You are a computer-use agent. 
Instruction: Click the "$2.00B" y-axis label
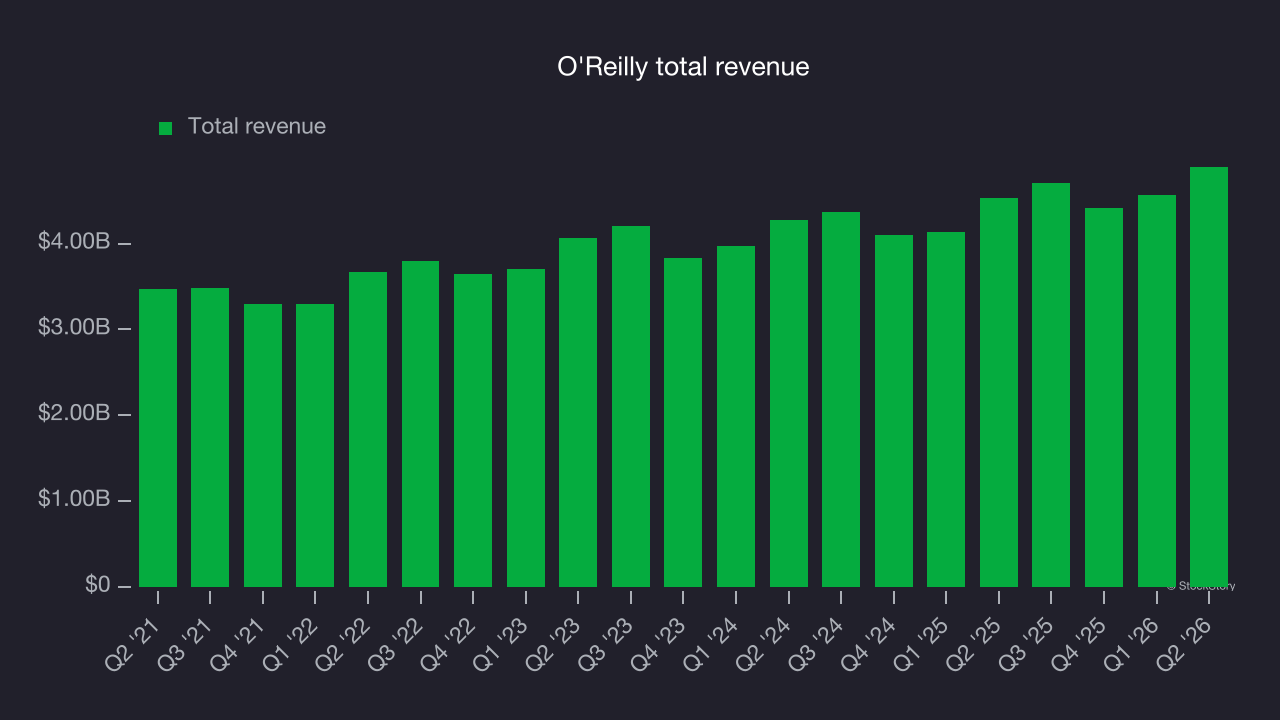pyautogui.click(x=73, y=414)
